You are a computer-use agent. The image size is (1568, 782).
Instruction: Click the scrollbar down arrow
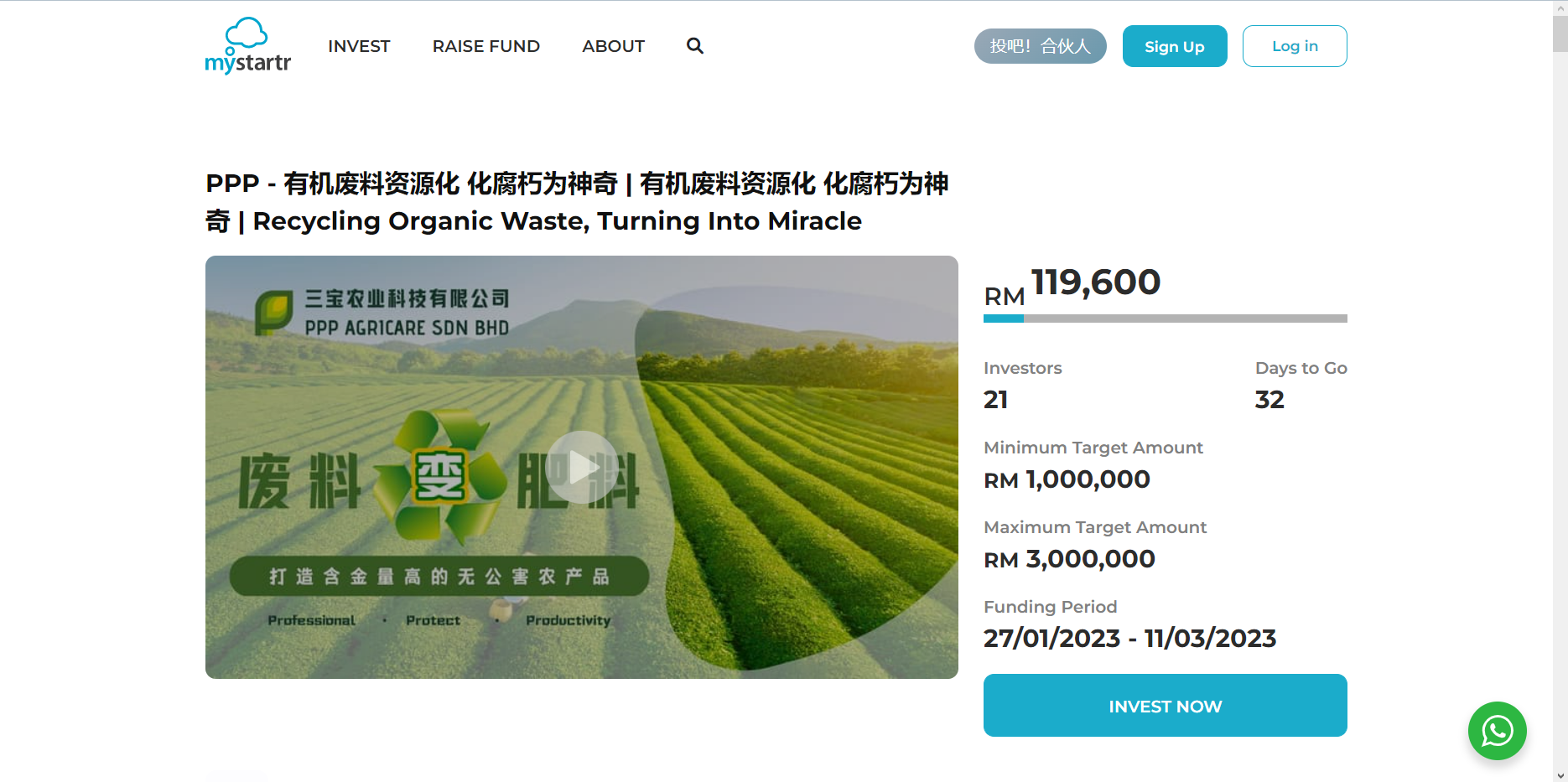tap(1560, 775)
